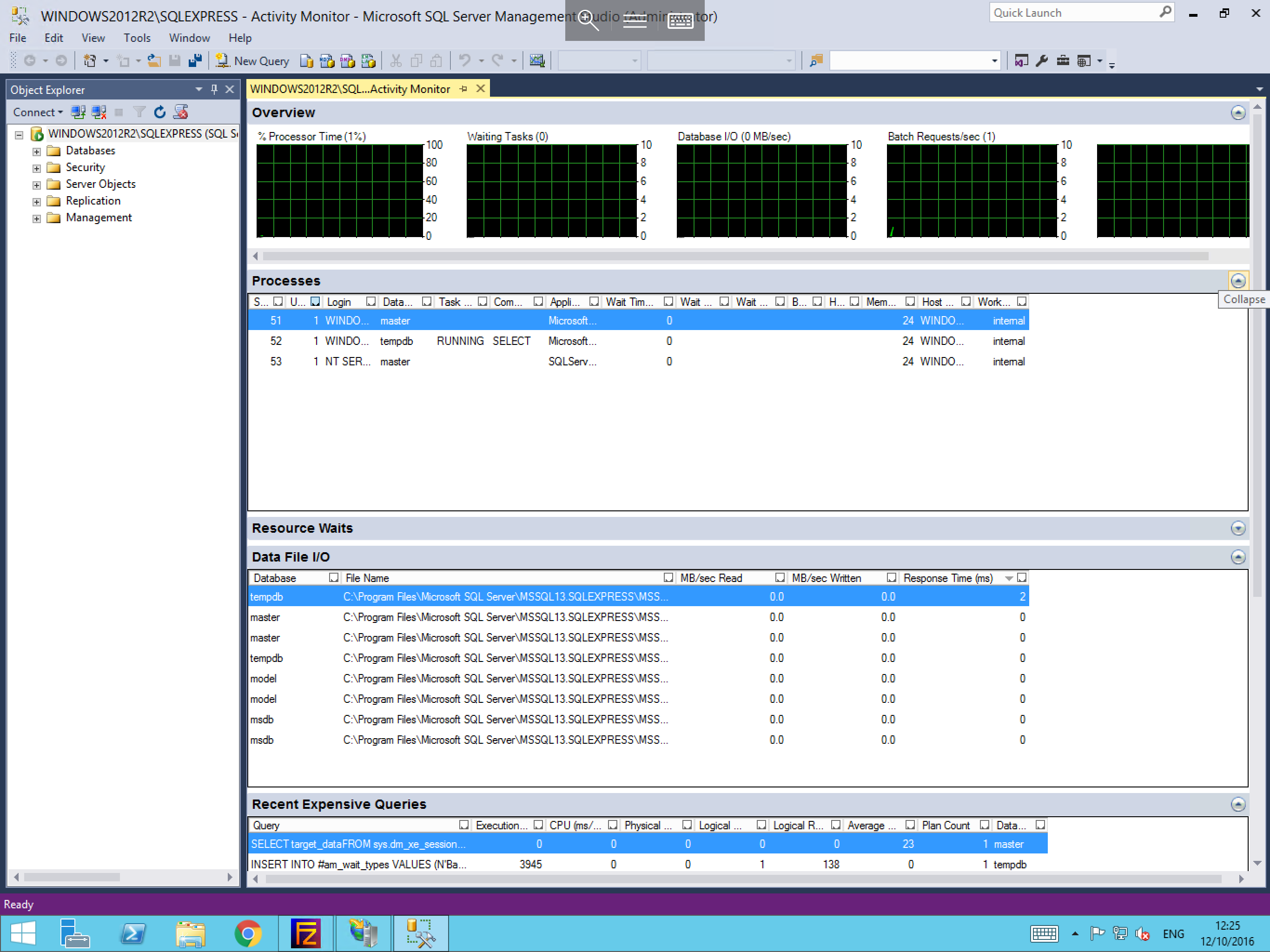Collapse the Overview pane
Viewport: 1270px width, 952px height.
(x=1238, y=112)
